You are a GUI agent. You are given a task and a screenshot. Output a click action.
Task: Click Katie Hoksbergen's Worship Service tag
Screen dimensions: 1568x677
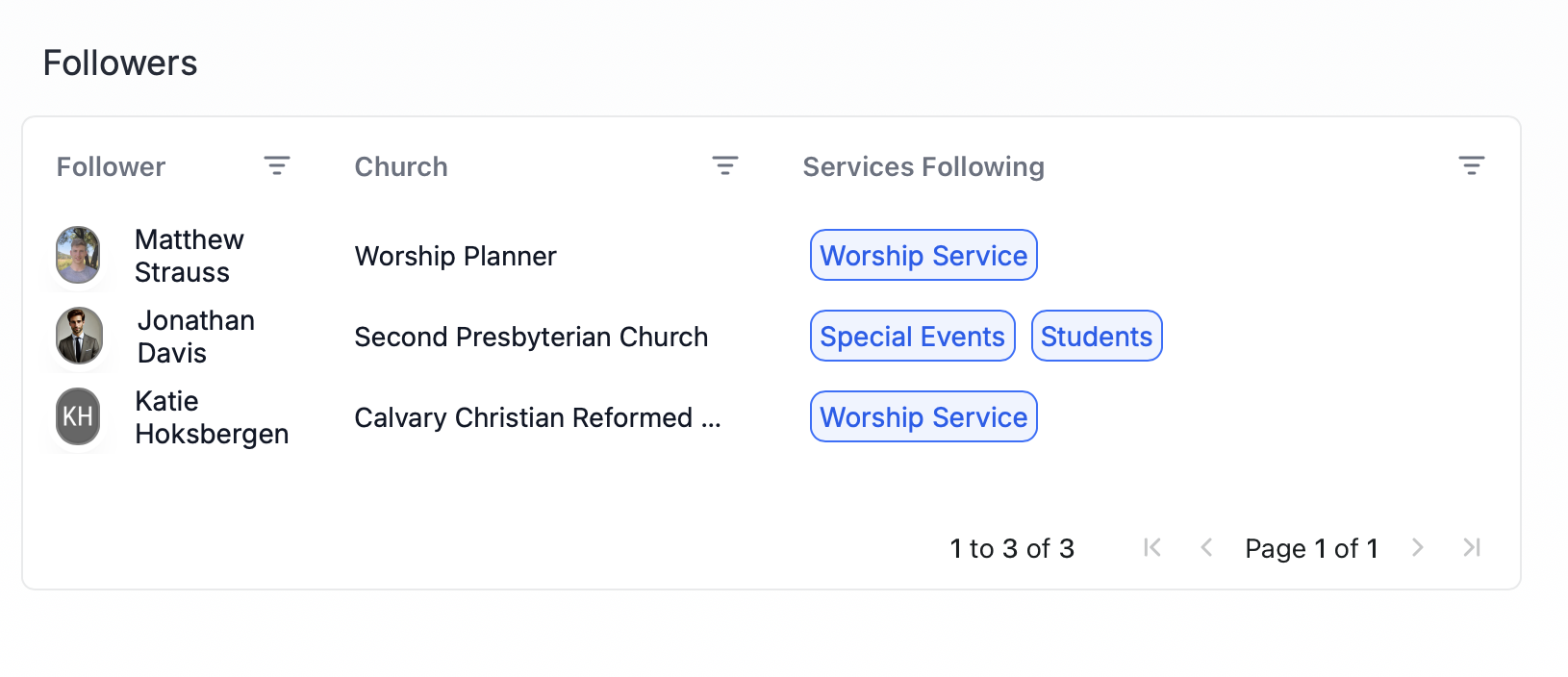pos(923,417)
